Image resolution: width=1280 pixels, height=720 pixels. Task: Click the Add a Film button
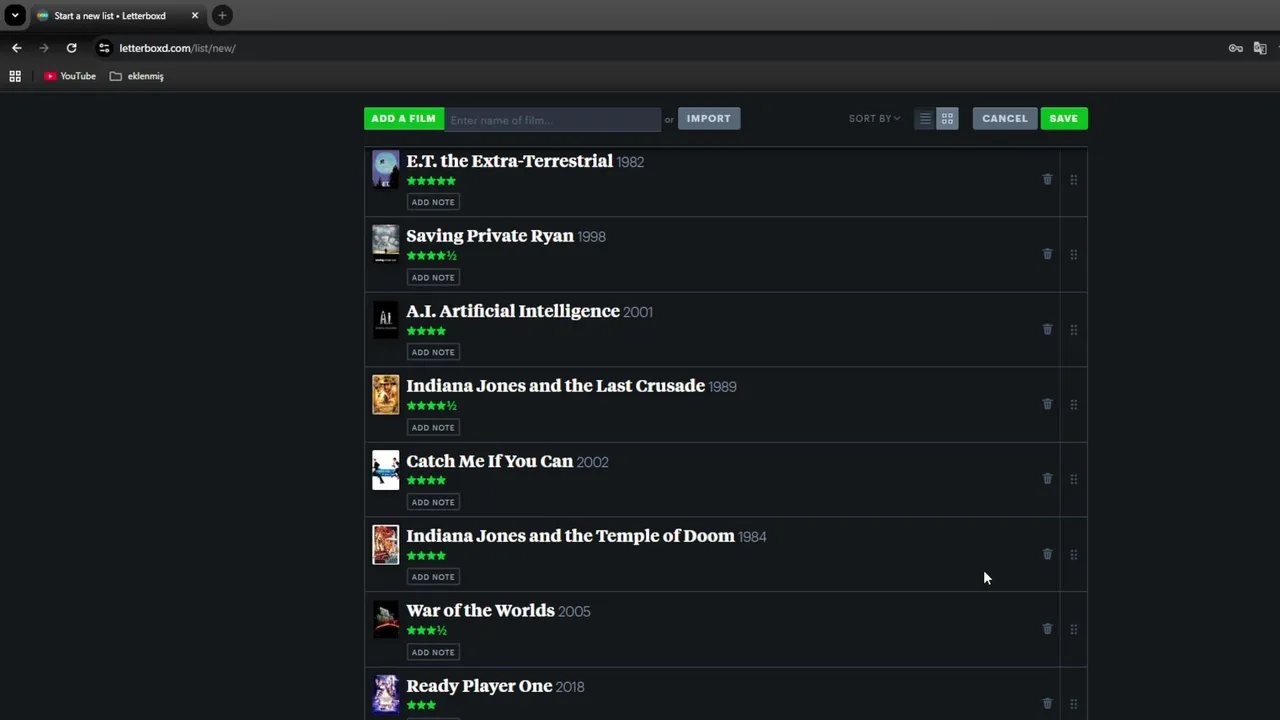click(404, 119)
